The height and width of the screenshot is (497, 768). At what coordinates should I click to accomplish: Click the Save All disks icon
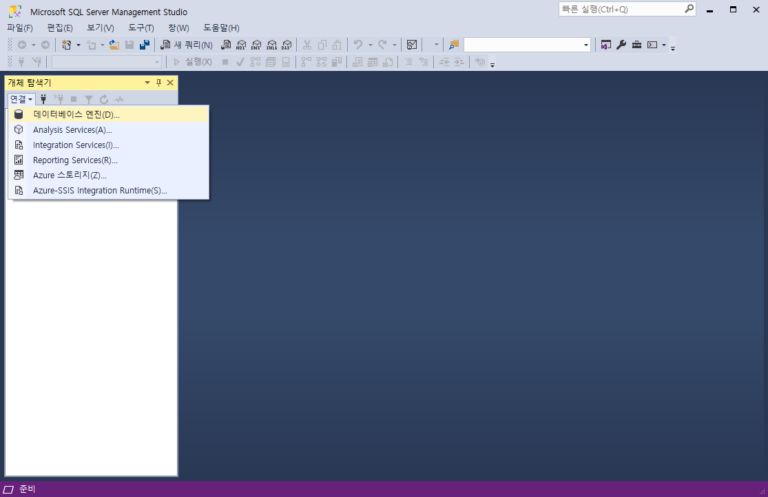pos(144,45)
